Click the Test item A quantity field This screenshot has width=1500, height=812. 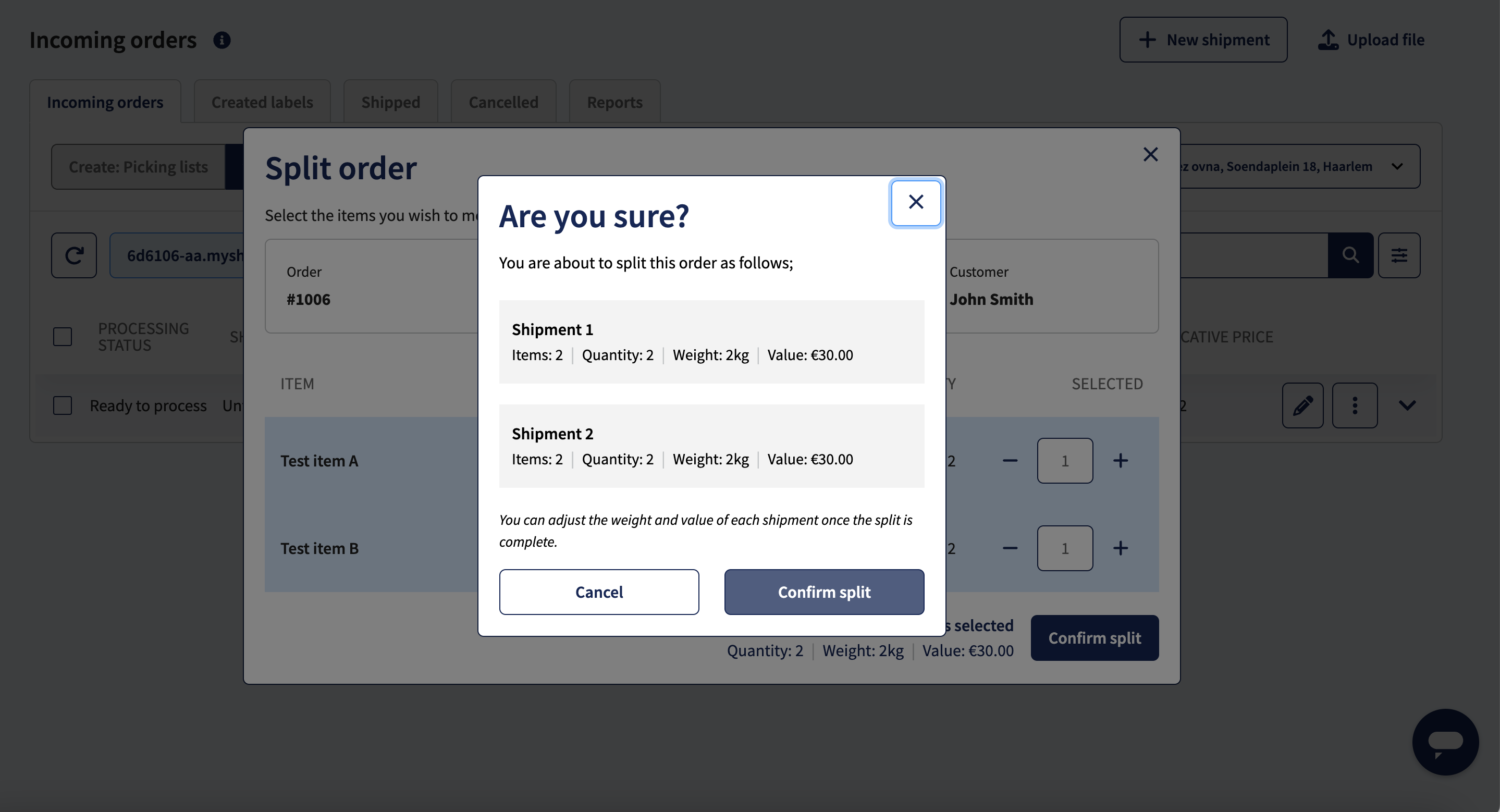click(x=1064, y=460)
